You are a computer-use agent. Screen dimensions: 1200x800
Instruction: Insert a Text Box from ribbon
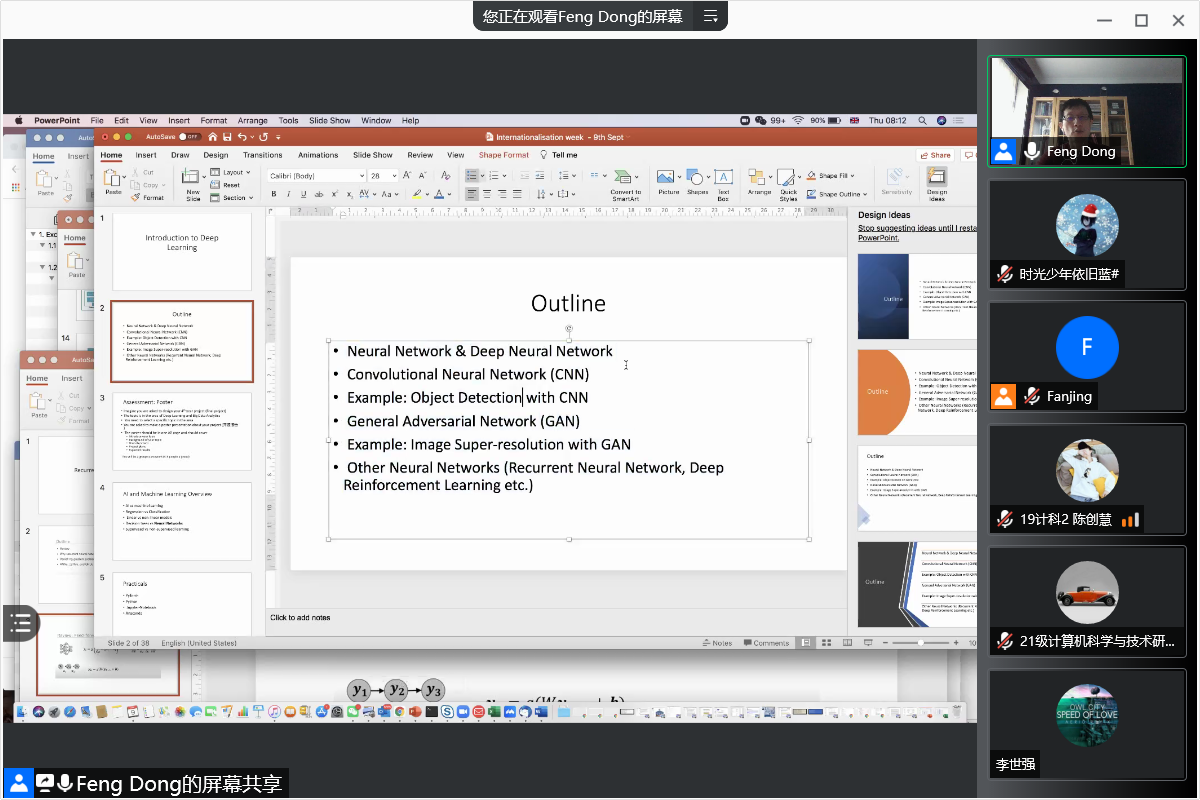point(724,179)
